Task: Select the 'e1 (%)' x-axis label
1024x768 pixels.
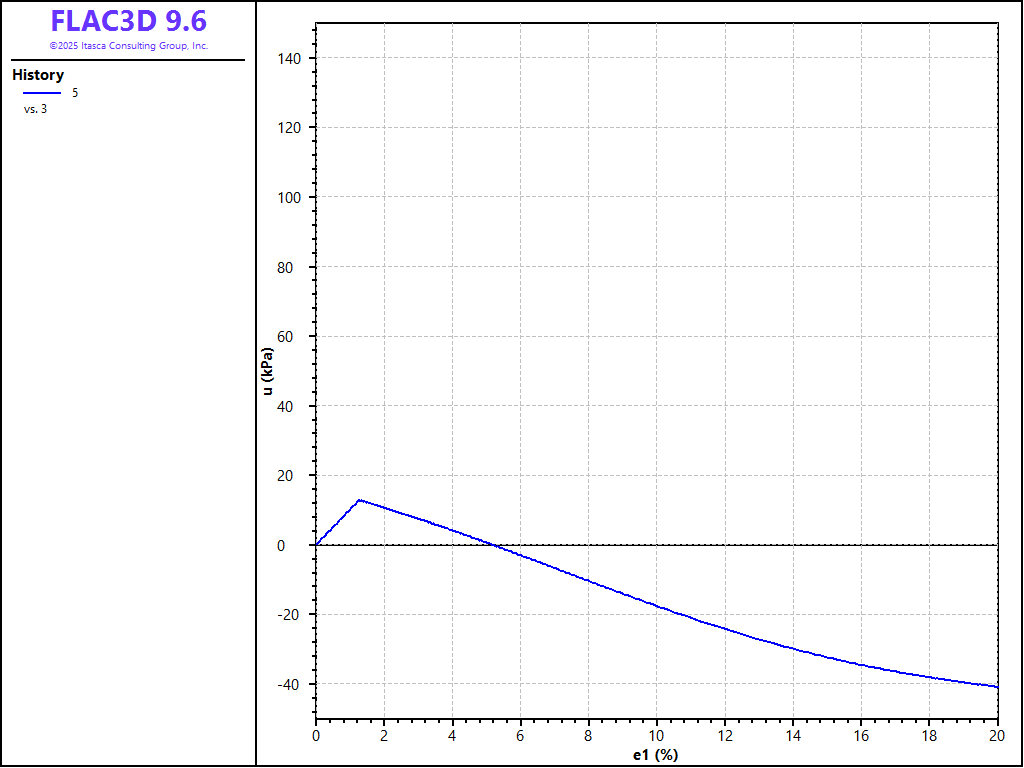Action: point(656,754)
